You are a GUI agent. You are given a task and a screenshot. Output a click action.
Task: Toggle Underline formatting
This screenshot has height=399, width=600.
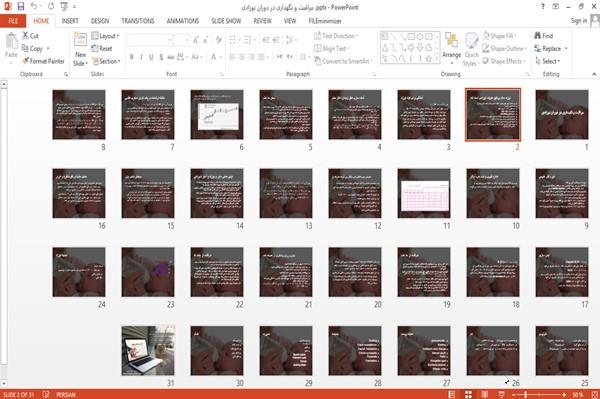tap(151, 57)
